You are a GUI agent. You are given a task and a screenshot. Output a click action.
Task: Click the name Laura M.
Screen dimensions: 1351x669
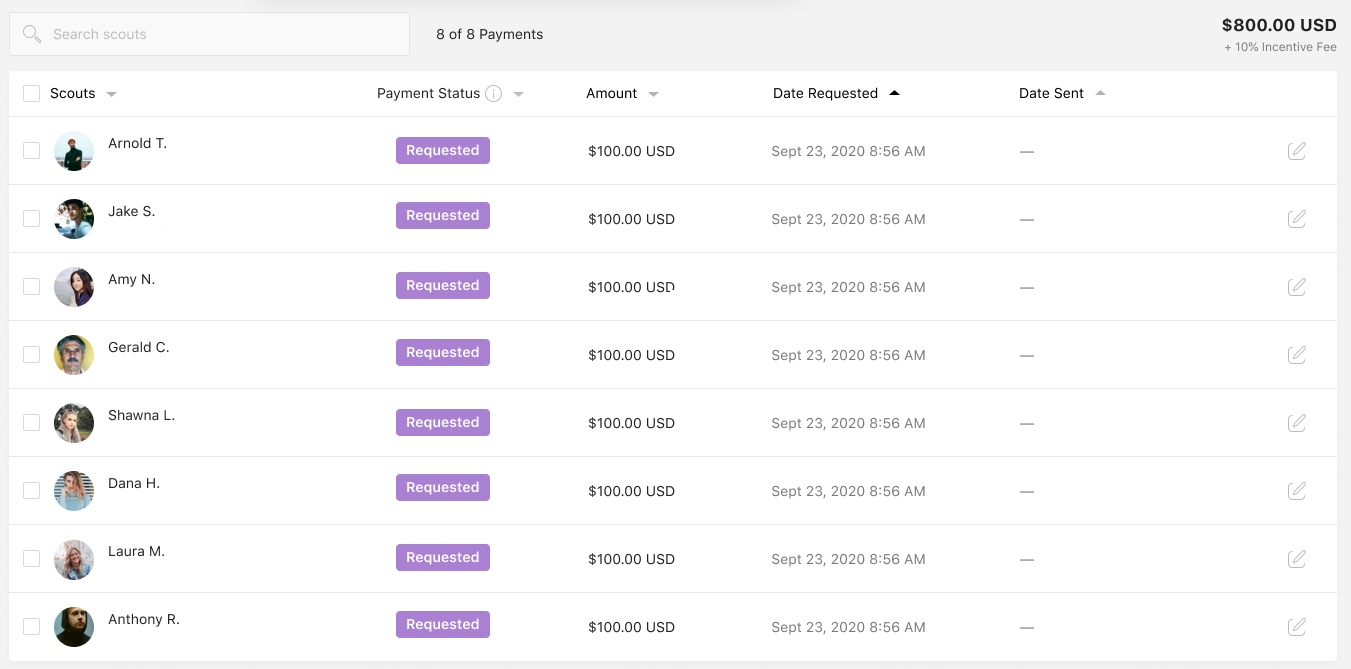[x=137, y=551]
